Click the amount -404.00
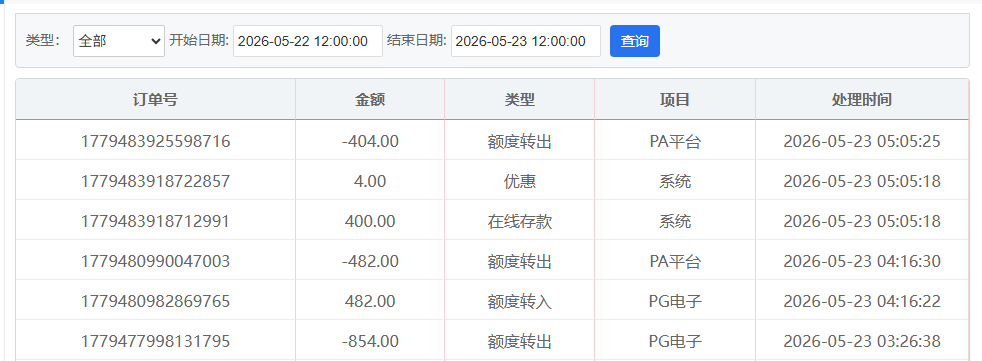This screenshot has width=982, height=361. pyautogui.click(x=370, y=141)
